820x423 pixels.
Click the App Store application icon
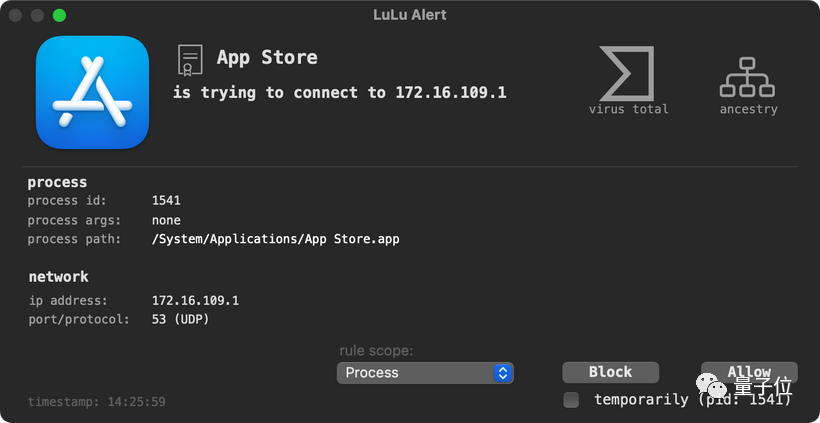92,92
